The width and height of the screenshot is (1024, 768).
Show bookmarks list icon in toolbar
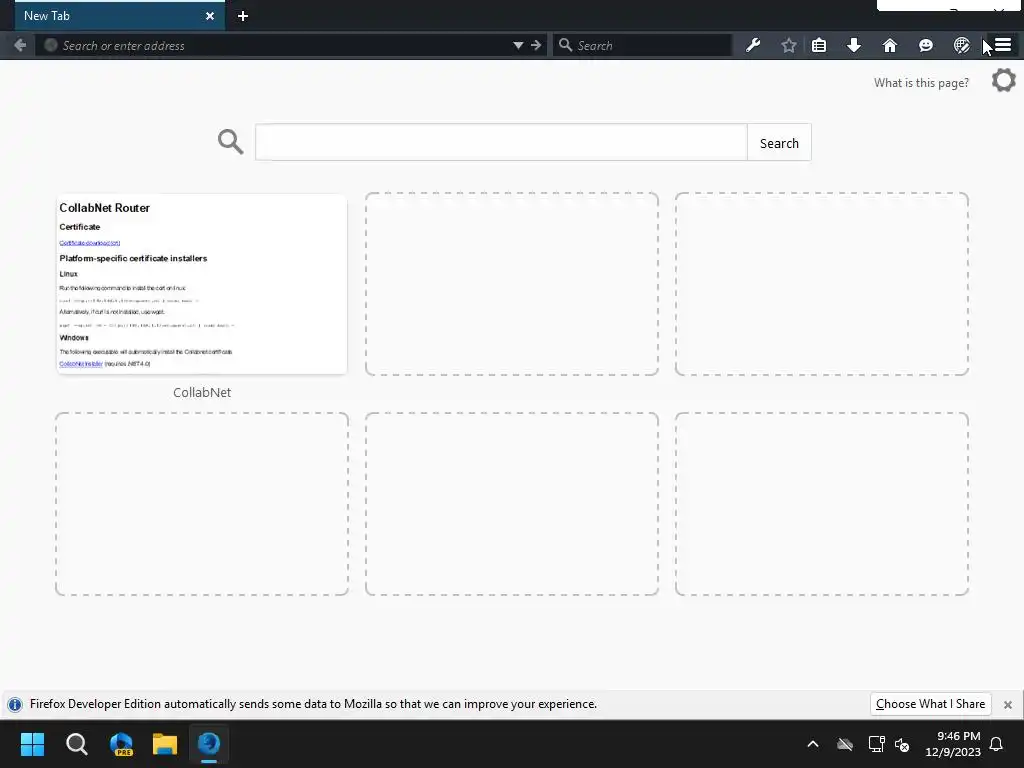pos(819,45)
